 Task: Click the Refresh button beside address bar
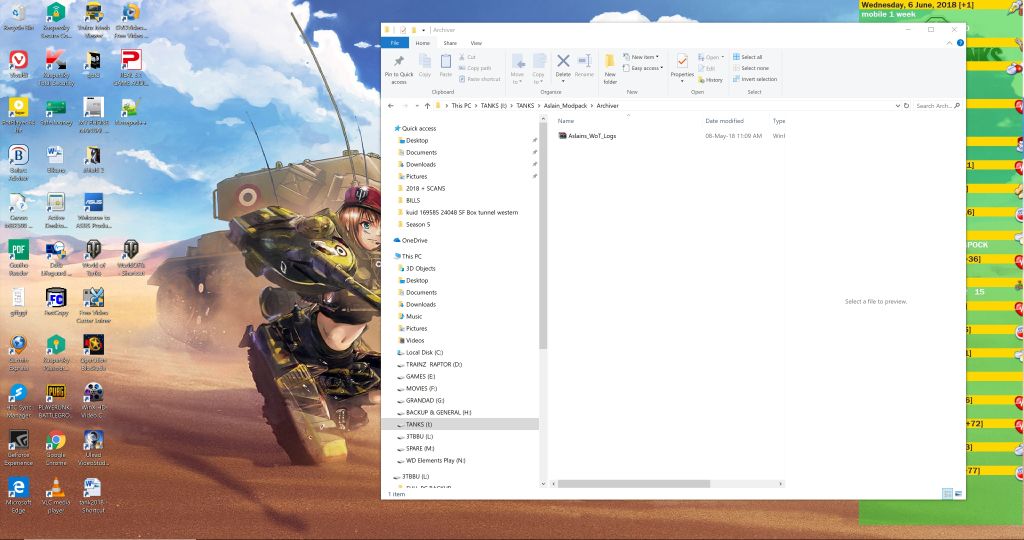pos(906,106)
